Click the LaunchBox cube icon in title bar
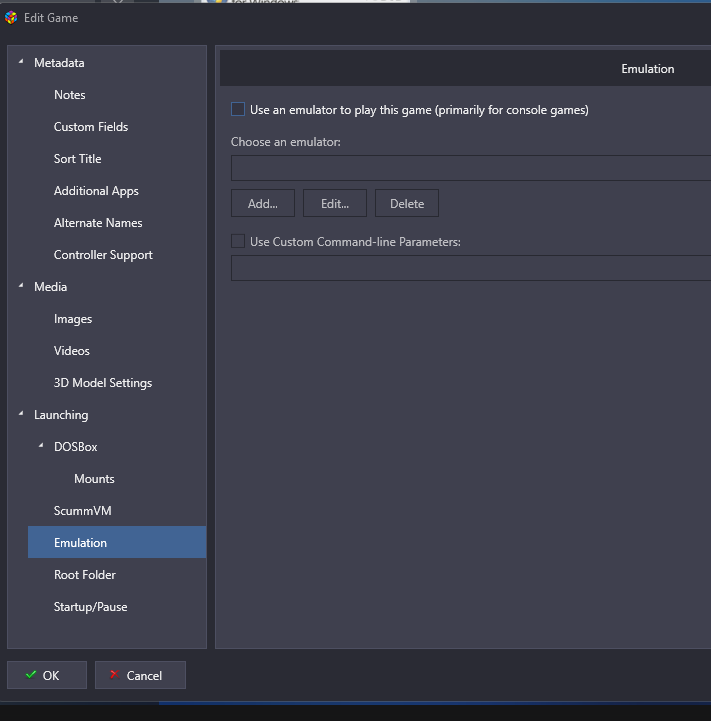Screen dimensions: 711x721 coord(11,18)
